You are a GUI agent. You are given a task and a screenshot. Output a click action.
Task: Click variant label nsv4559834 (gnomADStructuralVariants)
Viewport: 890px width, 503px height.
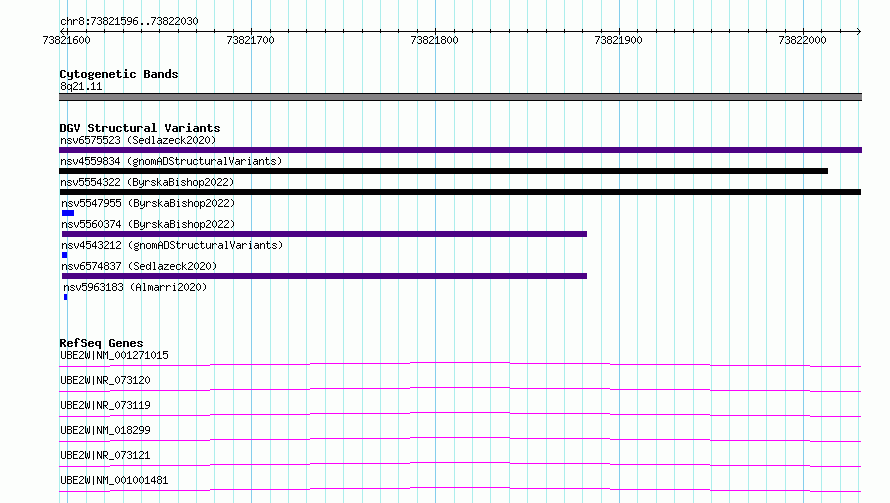point(171,161)
